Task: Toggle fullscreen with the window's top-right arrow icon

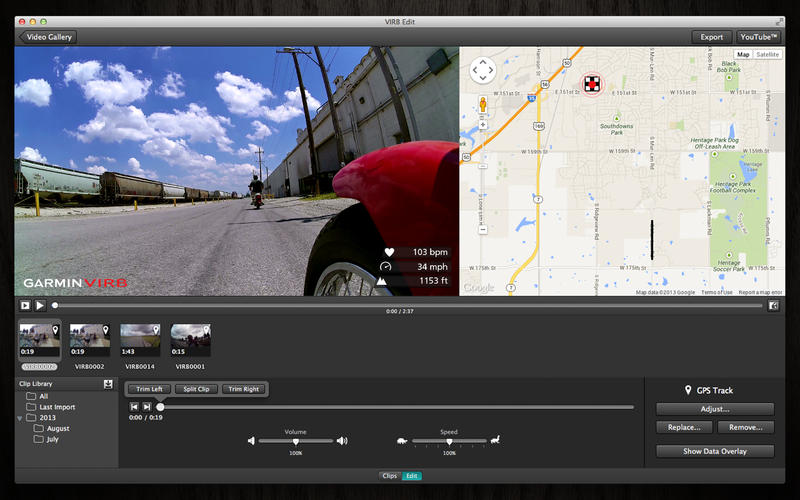Action: (779, 21)
